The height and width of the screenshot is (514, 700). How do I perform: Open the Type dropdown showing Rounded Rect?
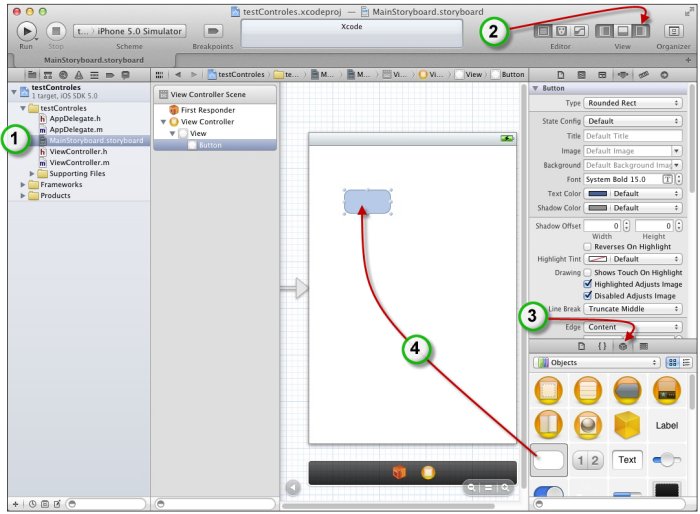(x=633, y=103)
